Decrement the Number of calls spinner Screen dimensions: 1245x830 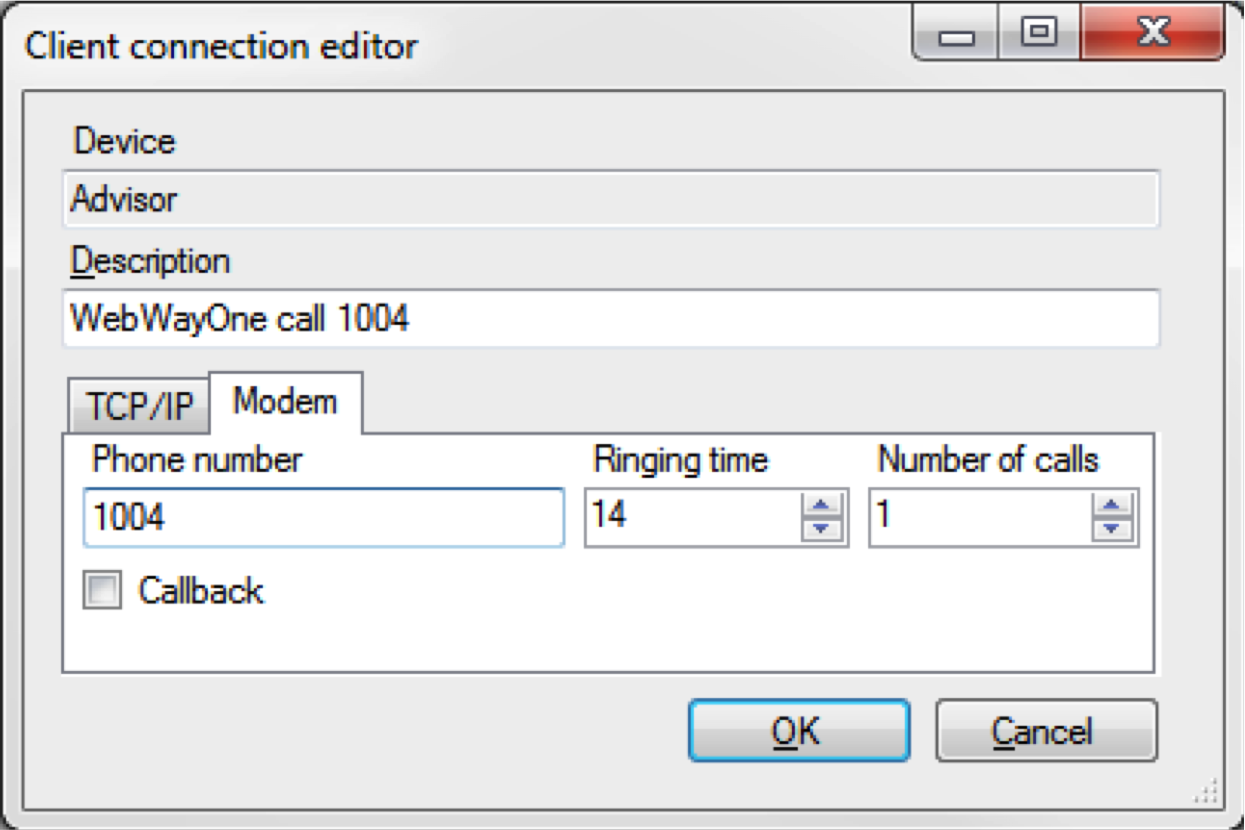[1112, 529]
